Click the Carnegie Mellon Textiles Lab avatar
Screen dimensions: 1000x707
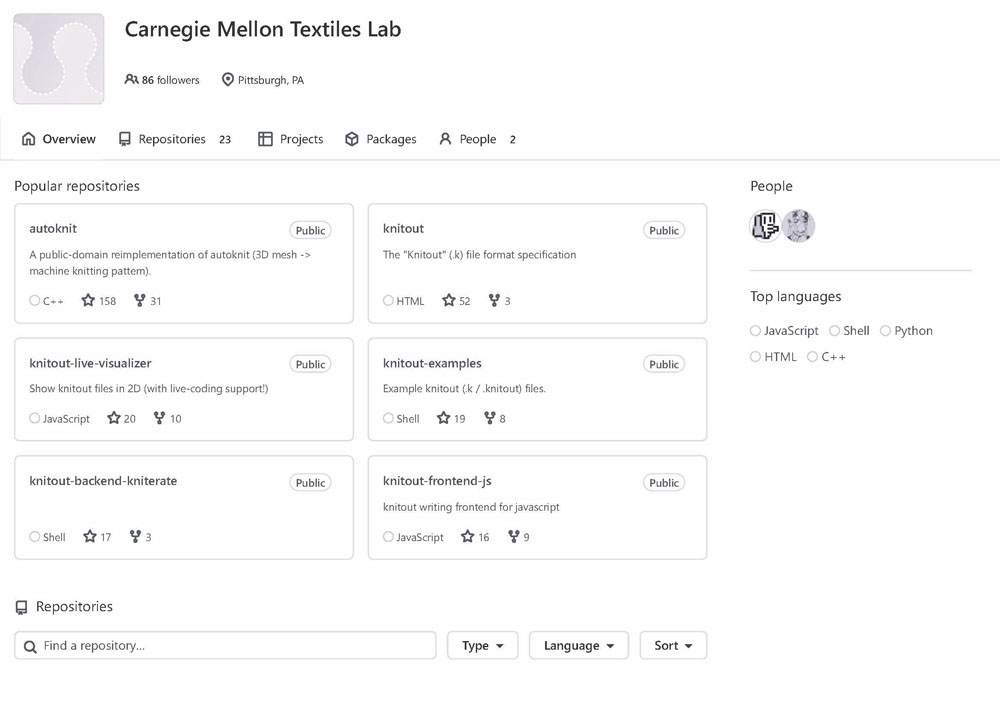pos(59,59)
